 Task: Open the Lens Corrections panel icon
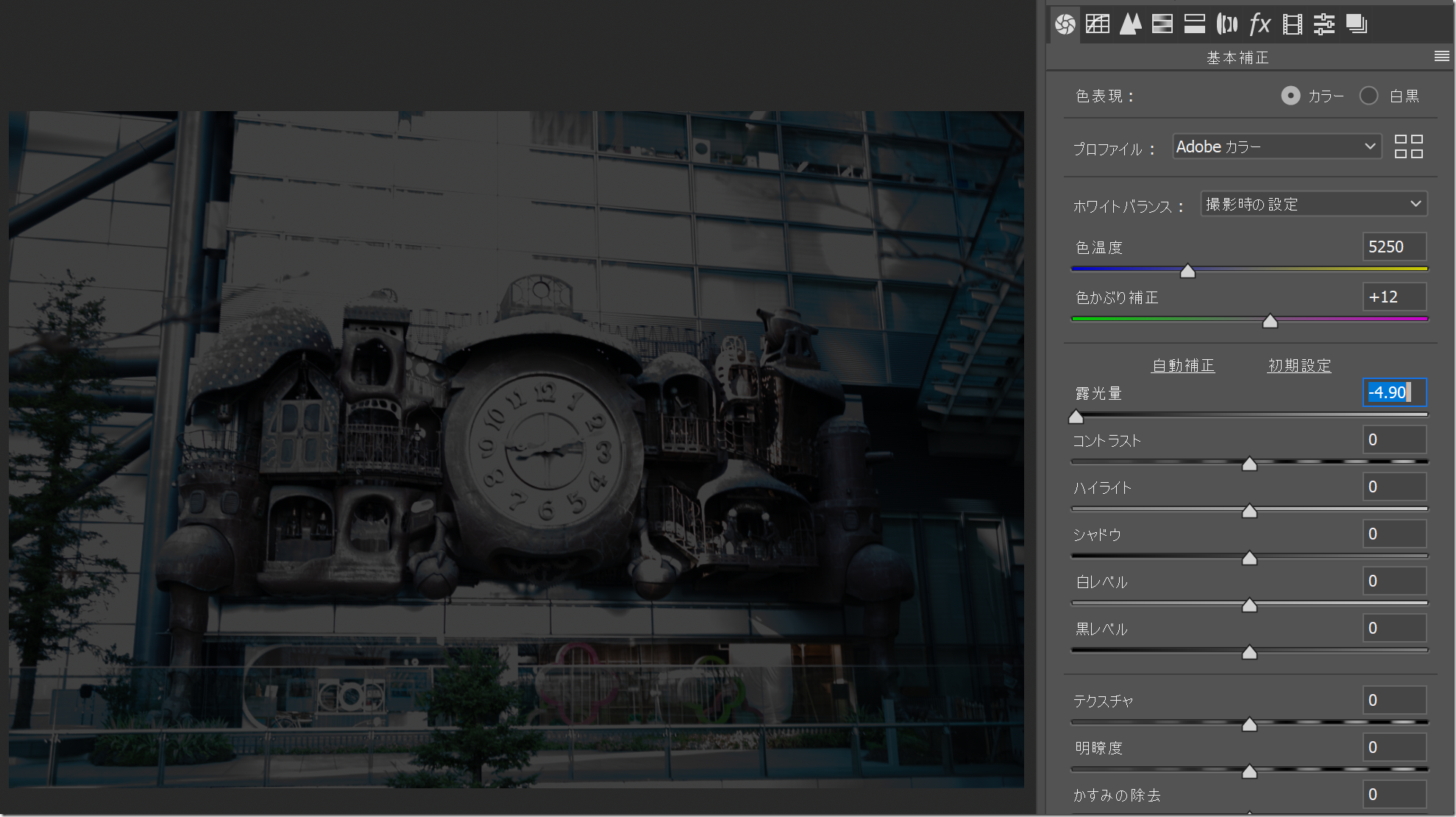(1227, 24)
